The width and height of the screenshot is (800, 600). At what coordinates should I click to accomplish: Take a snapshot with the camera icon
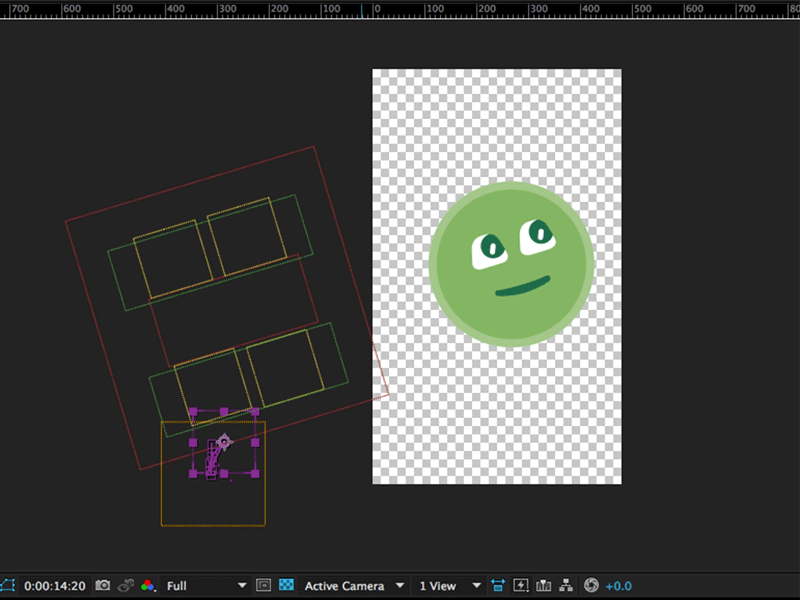(102, 585)
